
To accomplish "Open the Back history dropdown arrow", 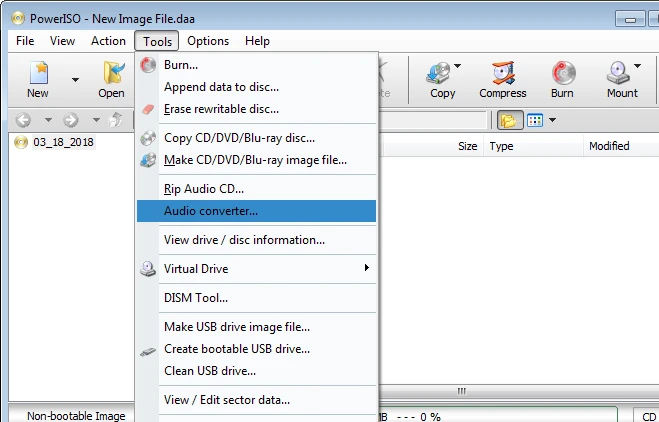I will click(x=48, y=120).
